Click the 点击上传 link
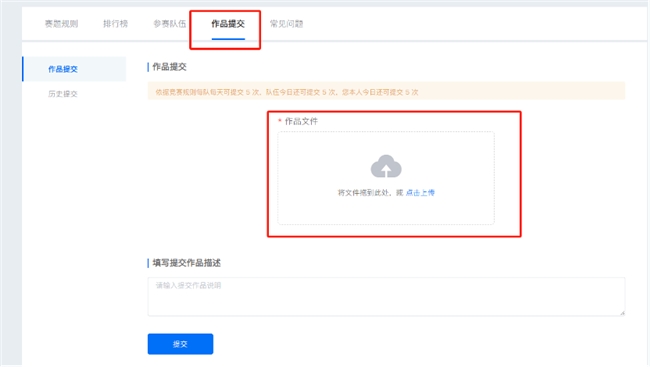The image size is (650, 367). [420, 192]
